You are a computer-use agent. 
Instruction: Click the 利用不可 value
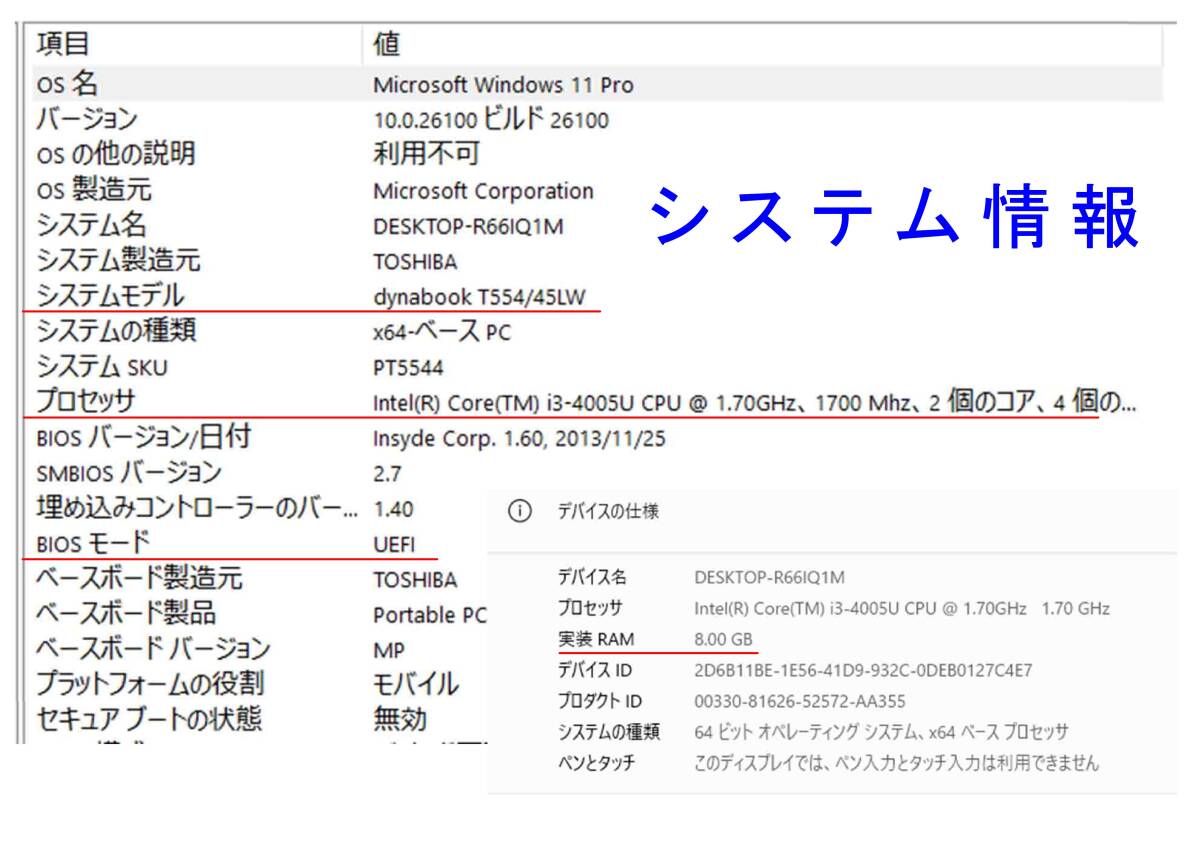coord(426,154)
